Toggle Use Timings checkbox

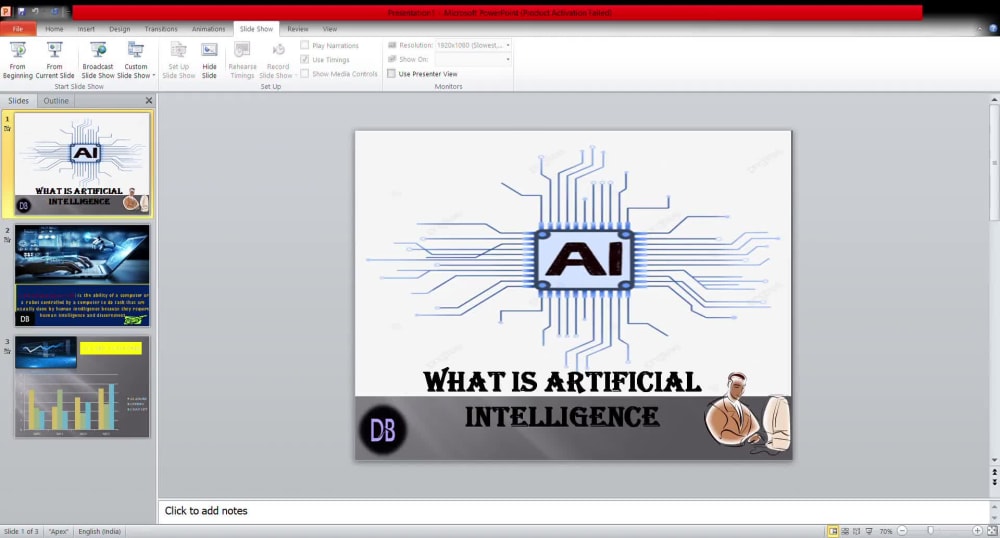305,59
